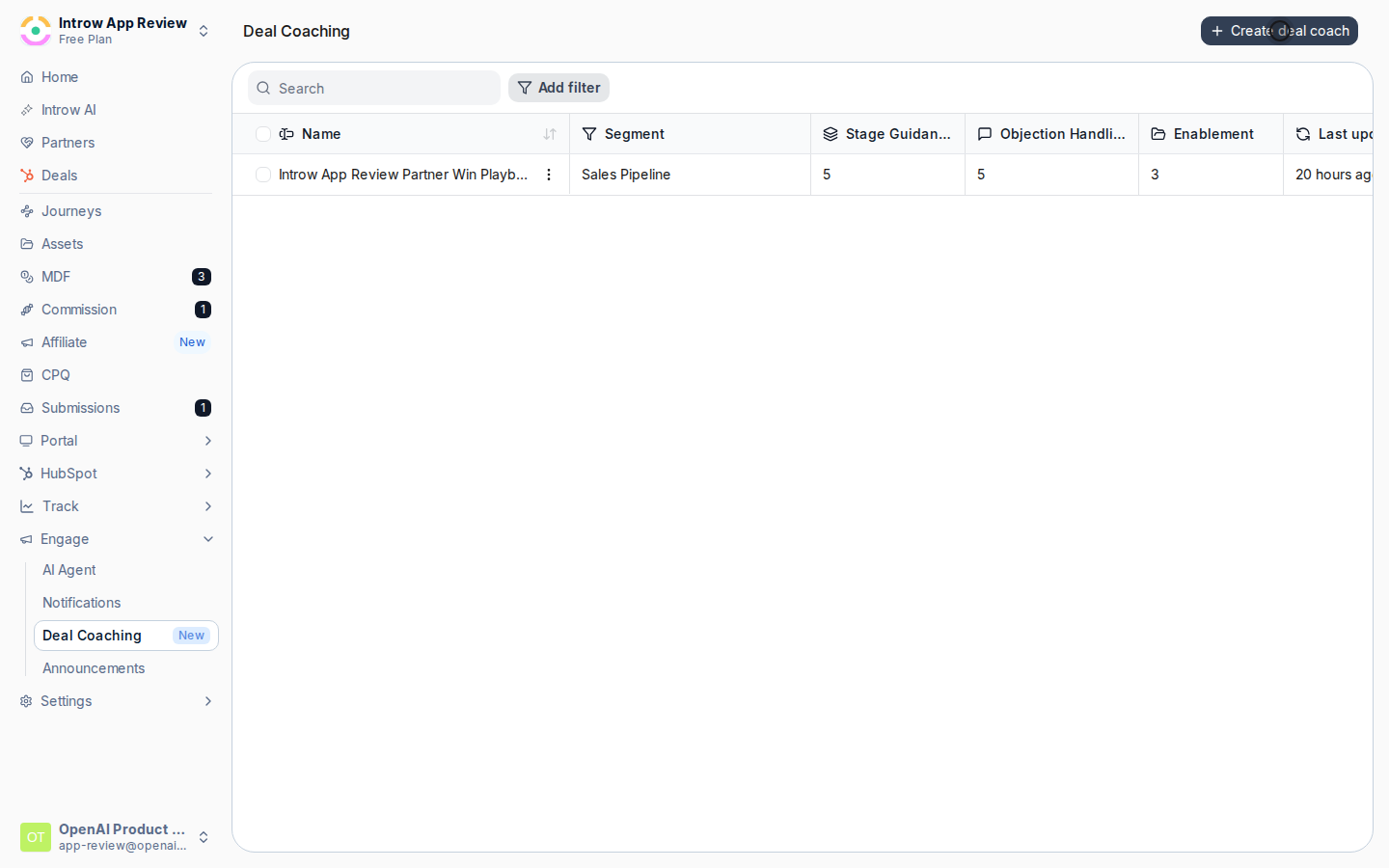Focus the Search input field
Viewport: 1389px width, 868px height.
point(374,88)
